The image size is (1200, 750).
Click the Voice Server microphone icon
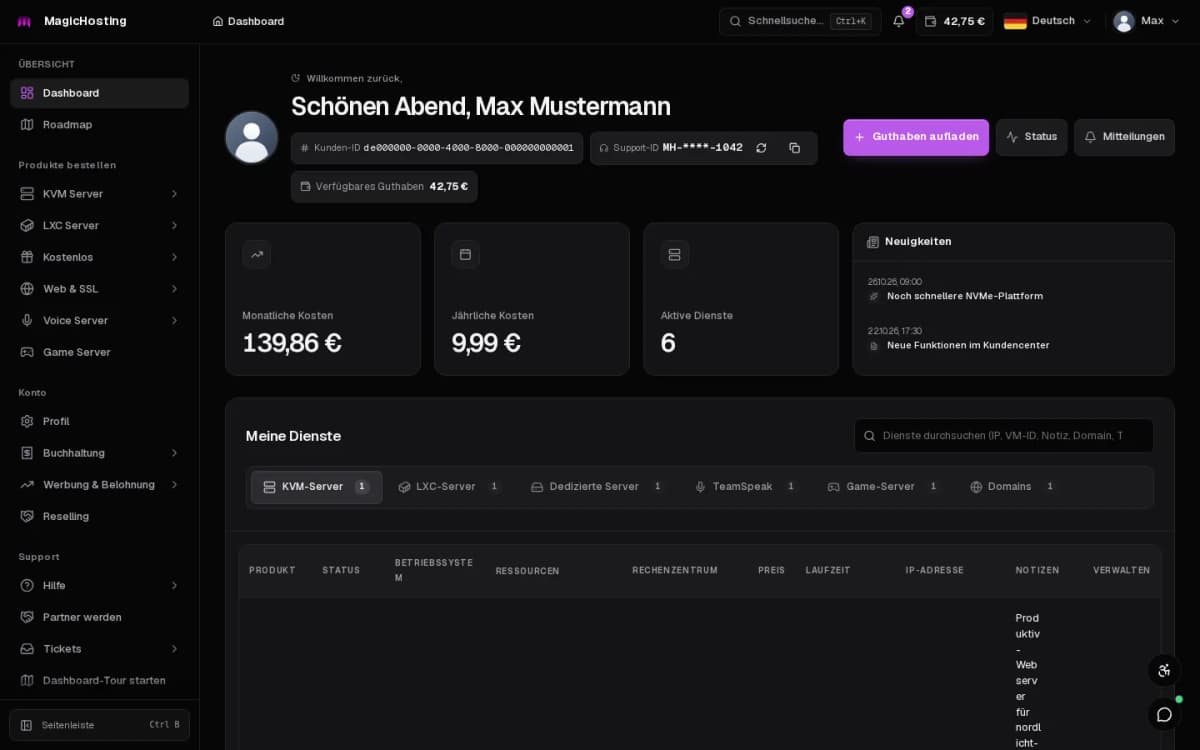pos(27,321)
